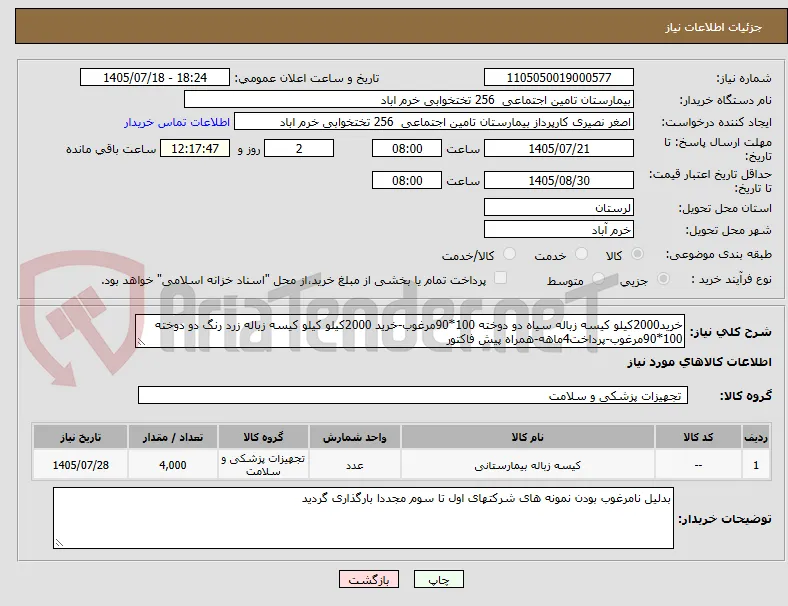Click the cell کیسه زباله بیمارستانی
Viewport: 788px width, 606px height.
coord(527,465)
